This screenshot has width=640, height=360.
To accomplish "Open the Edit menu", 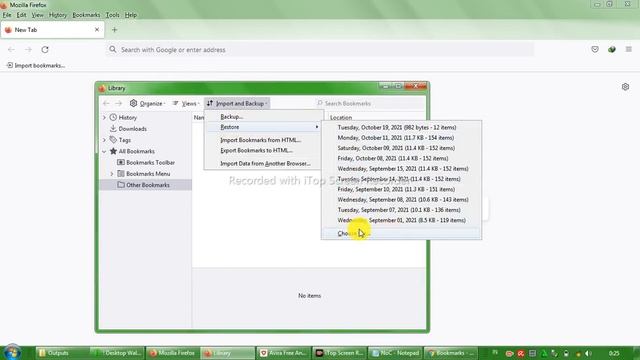I will 21,15.
